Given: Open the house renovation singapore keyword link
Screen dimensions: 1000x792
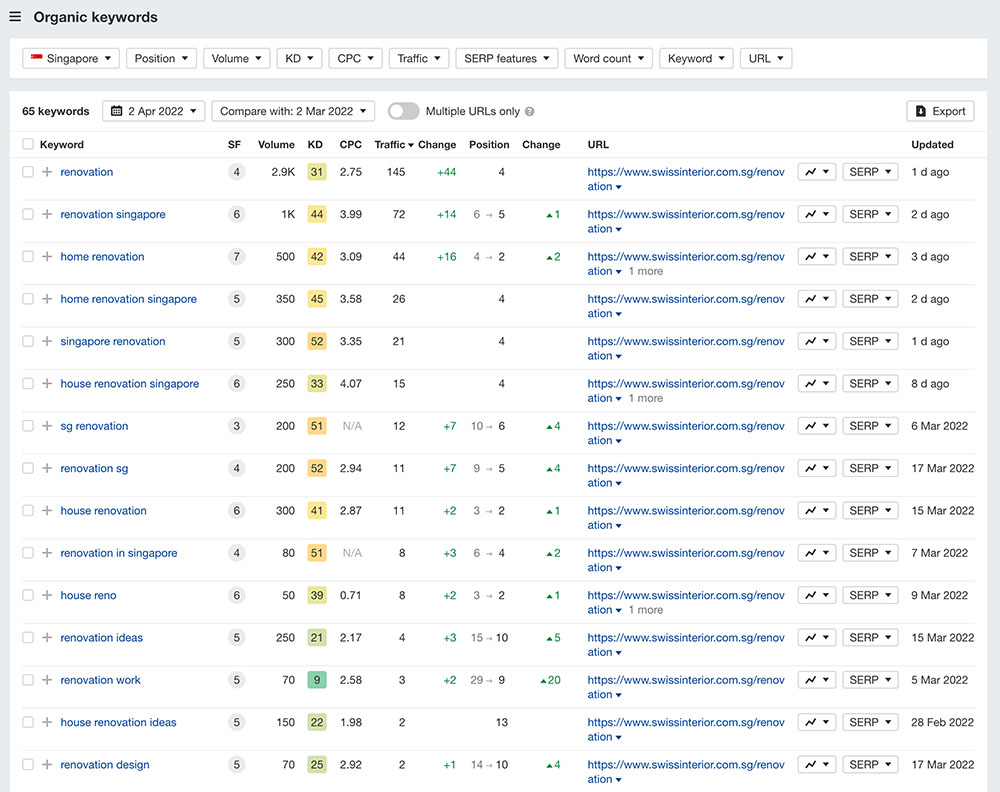Looking at the screenshot, I should tap(129, 384).
